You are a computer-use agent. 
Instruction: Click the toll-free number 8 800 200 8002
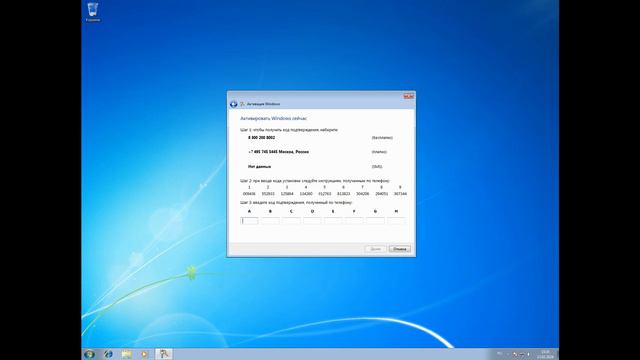tap(261, 138)
